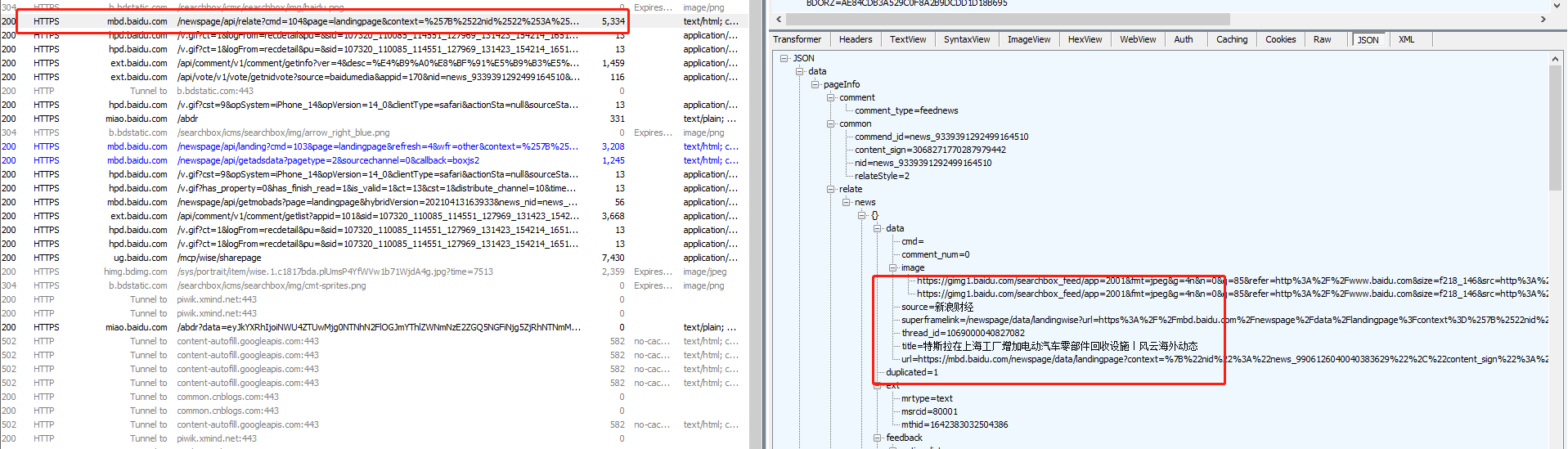
Task: Select the title=特斯拉在上海工厂 node
Action: tap(1049, 346)
